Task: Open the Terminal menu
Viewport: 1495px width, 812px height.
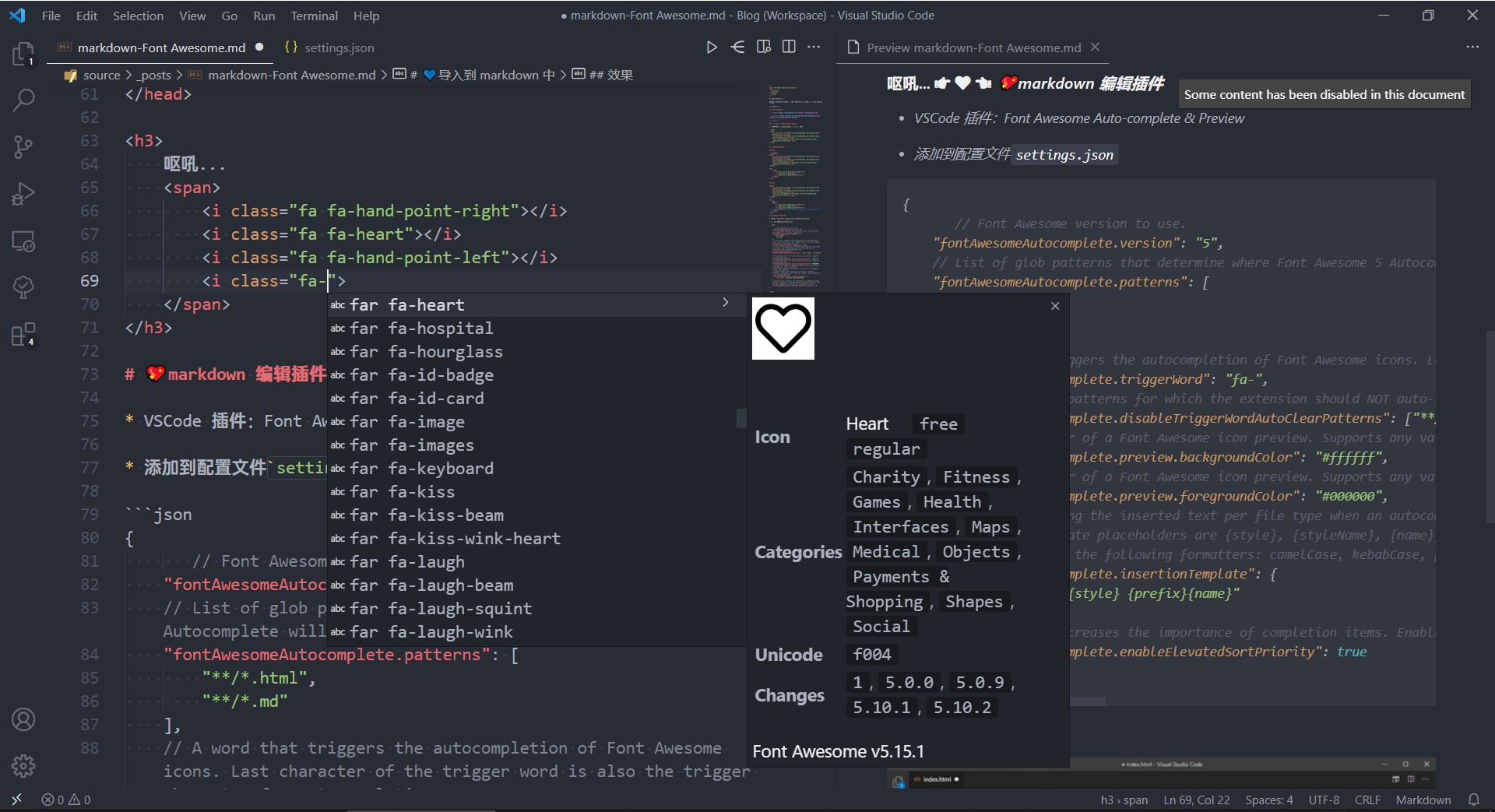Action: click(x=314, y=16)
